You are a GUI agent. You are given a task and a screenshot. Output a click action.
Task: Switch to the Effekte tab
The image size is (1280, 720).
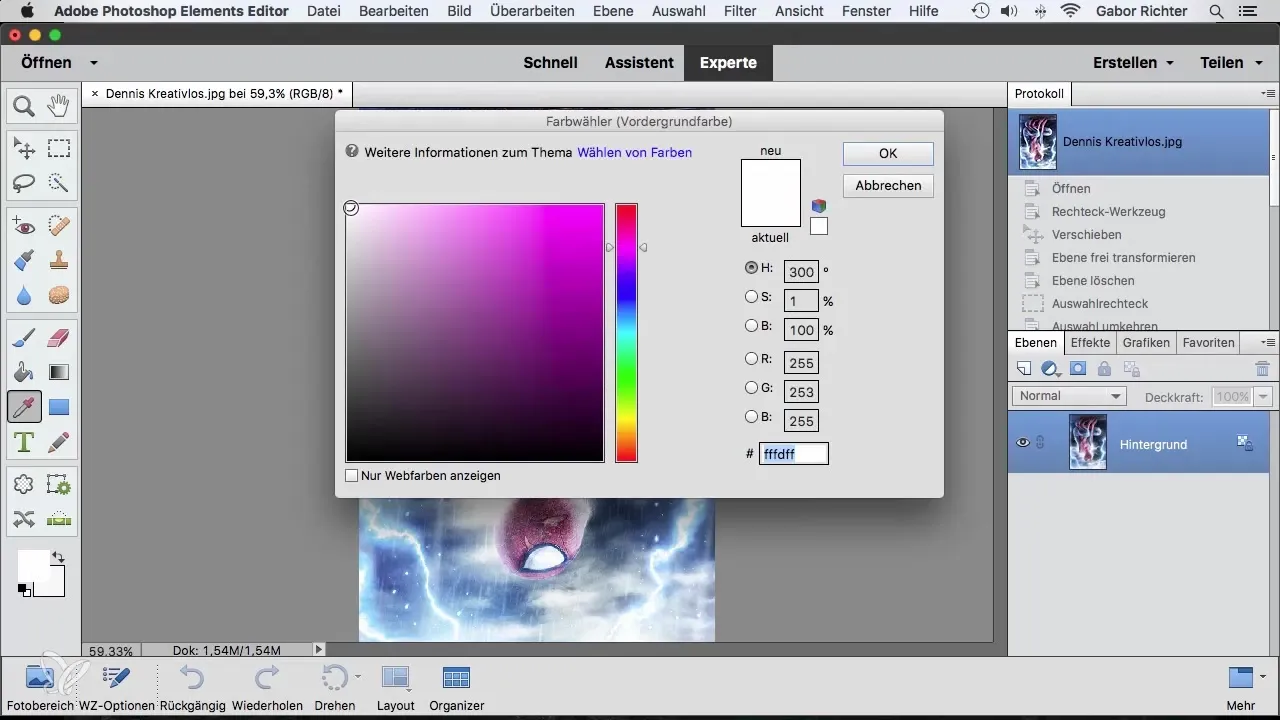pos(1090,342)
